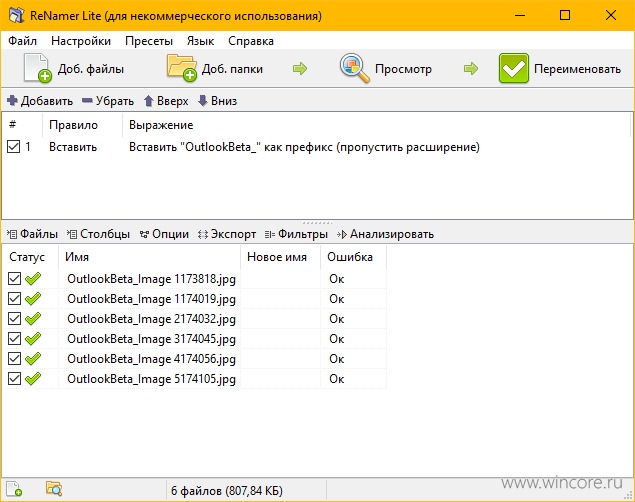
Task: Click the Переименовать button label
Action: pyautogui.click(x=577, y=69)
